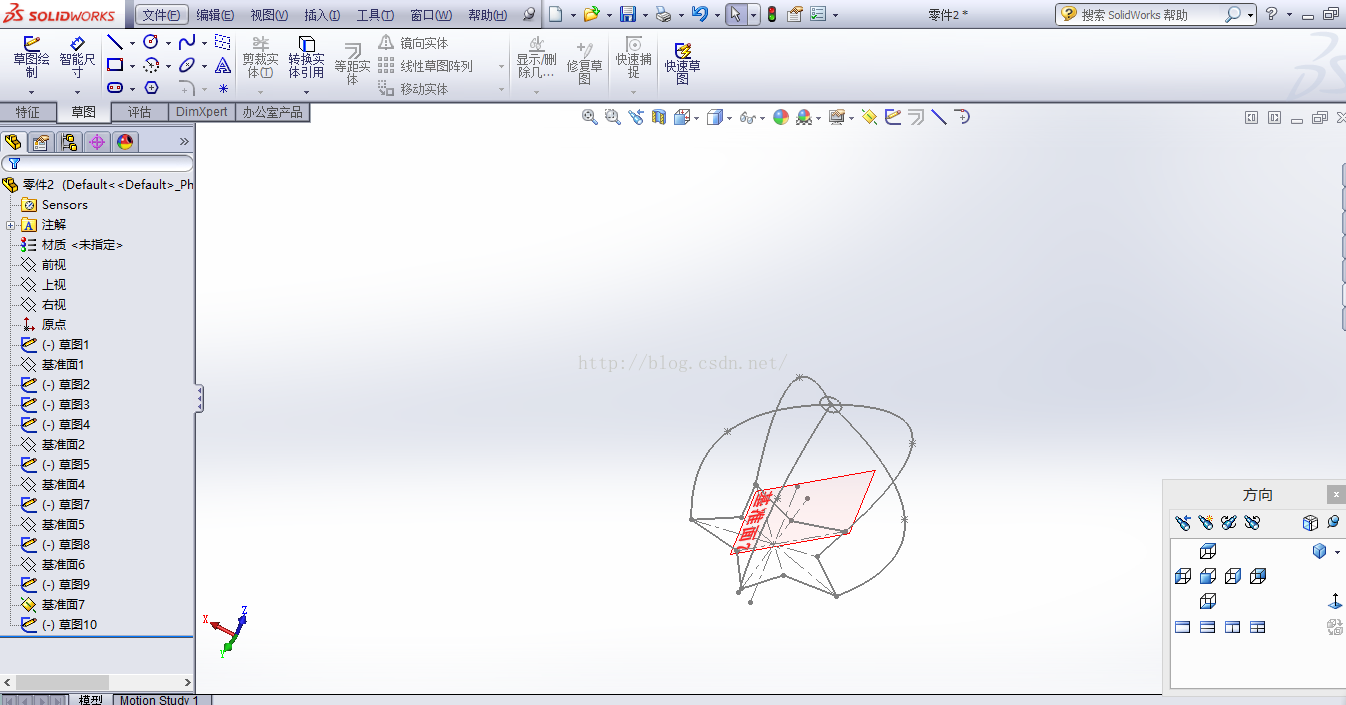1346x705 pixels.
Task: Open the FeatureManager design tree tab
Action: tap(13, 141)
